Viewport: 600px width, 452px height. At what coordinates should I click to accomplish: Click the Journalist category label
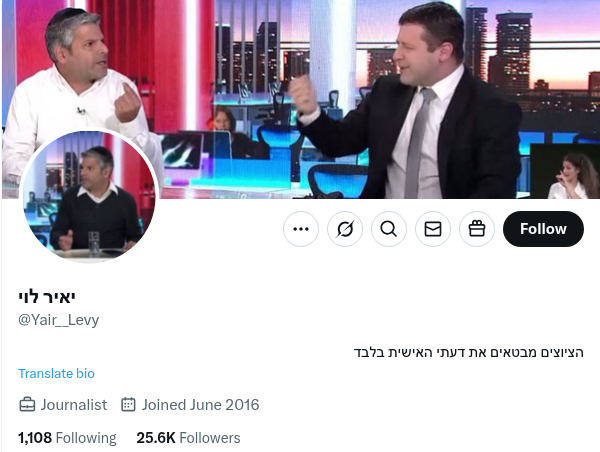pyautogui.click(x=74, y=405)
